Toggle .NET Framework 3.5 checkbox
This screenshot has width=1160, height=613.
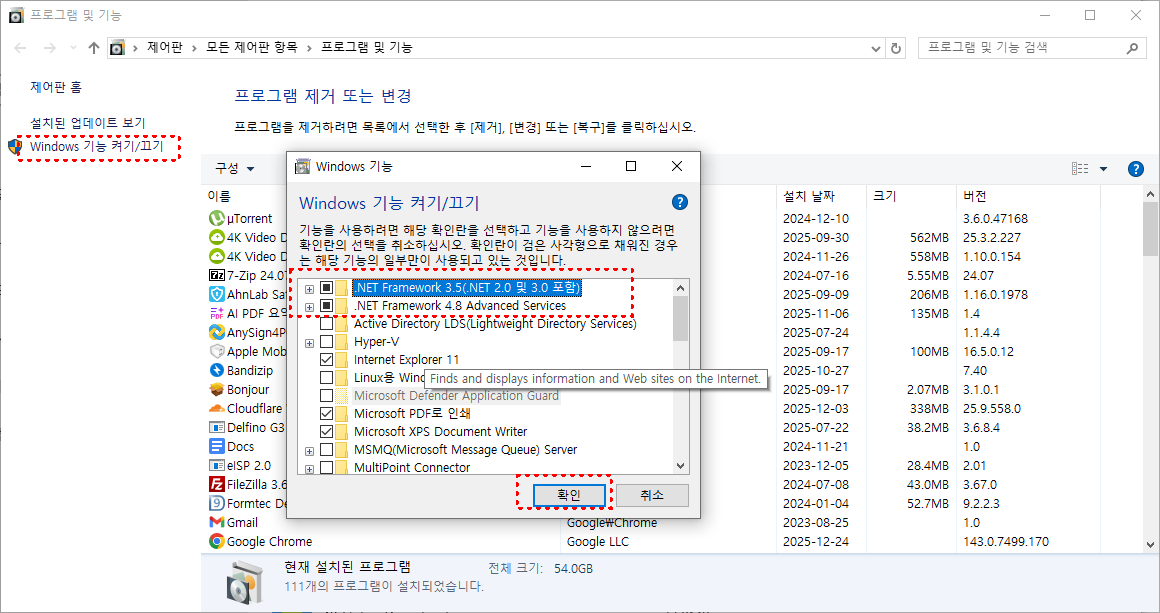tap(326, 288)
